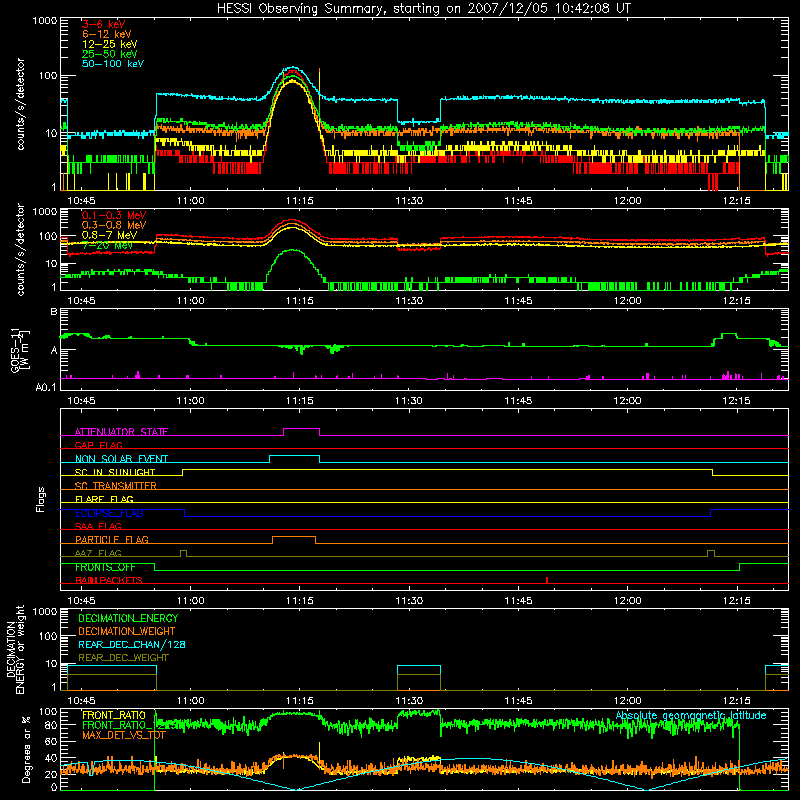Click the GAP_FLAG label
800x800 pixels.
(98, 445)
